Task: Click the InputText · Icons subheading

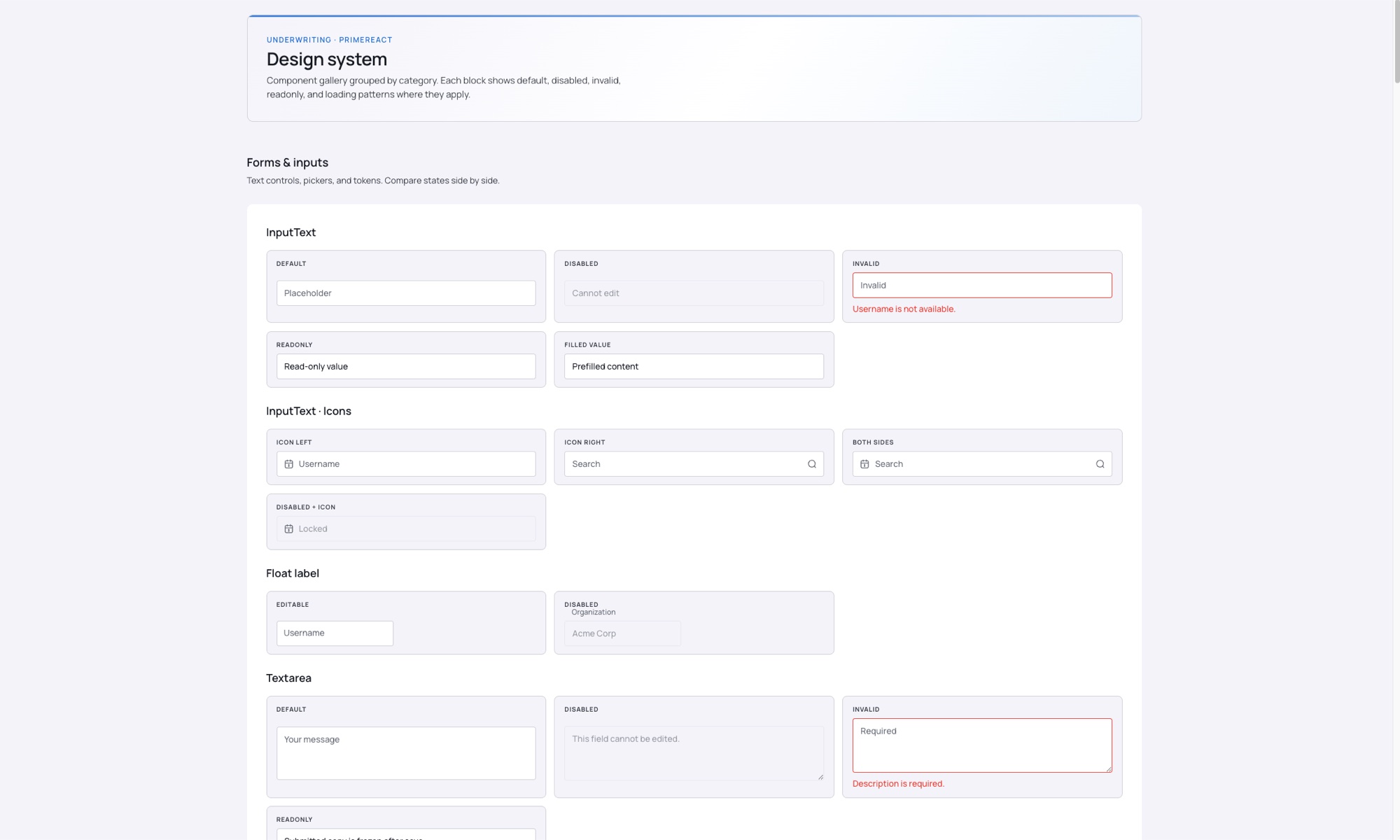Action: [x=309, y=411]
